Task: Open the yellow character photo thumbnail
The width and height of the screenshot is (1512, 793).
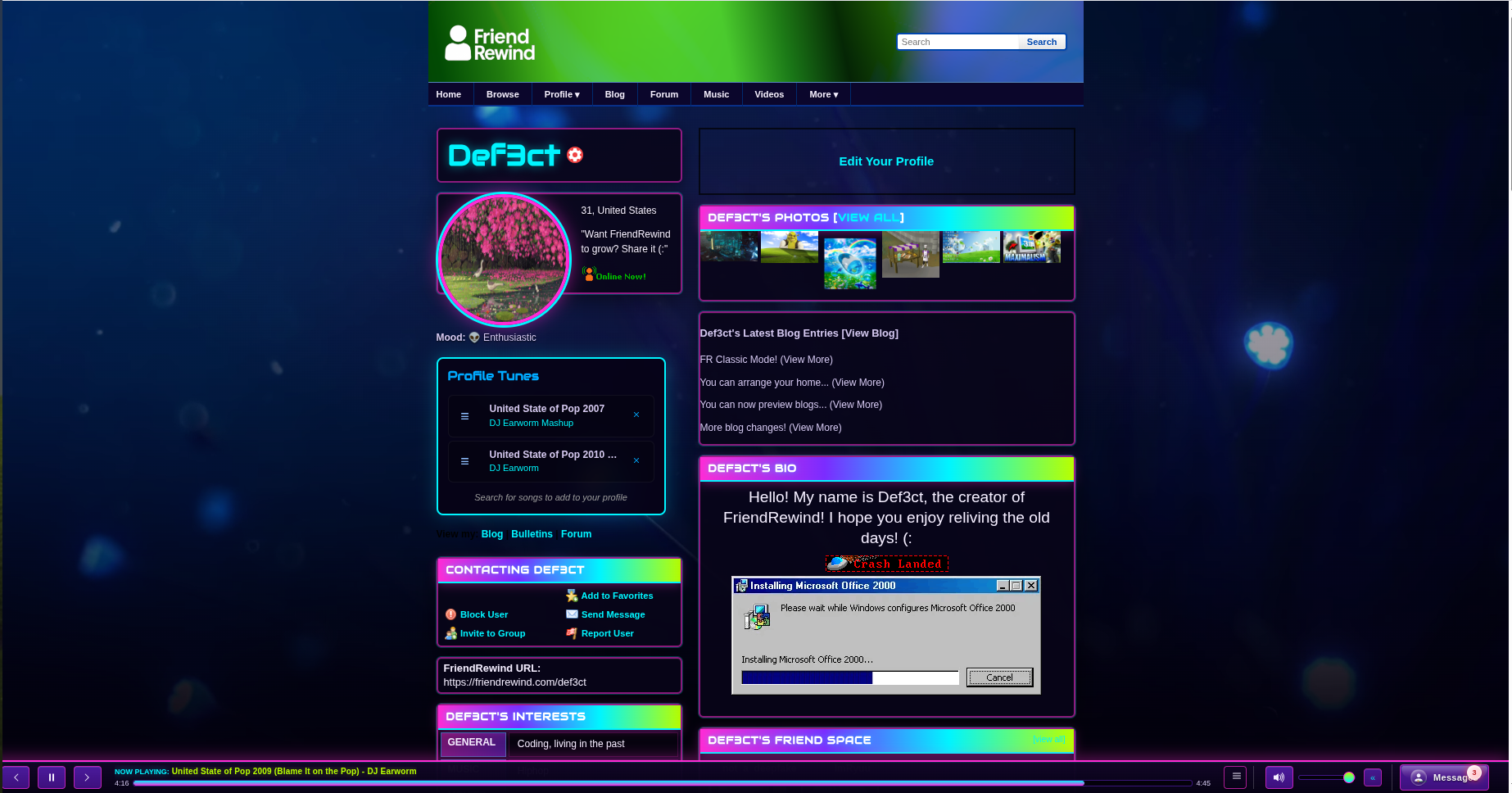Action: point(790,247)
